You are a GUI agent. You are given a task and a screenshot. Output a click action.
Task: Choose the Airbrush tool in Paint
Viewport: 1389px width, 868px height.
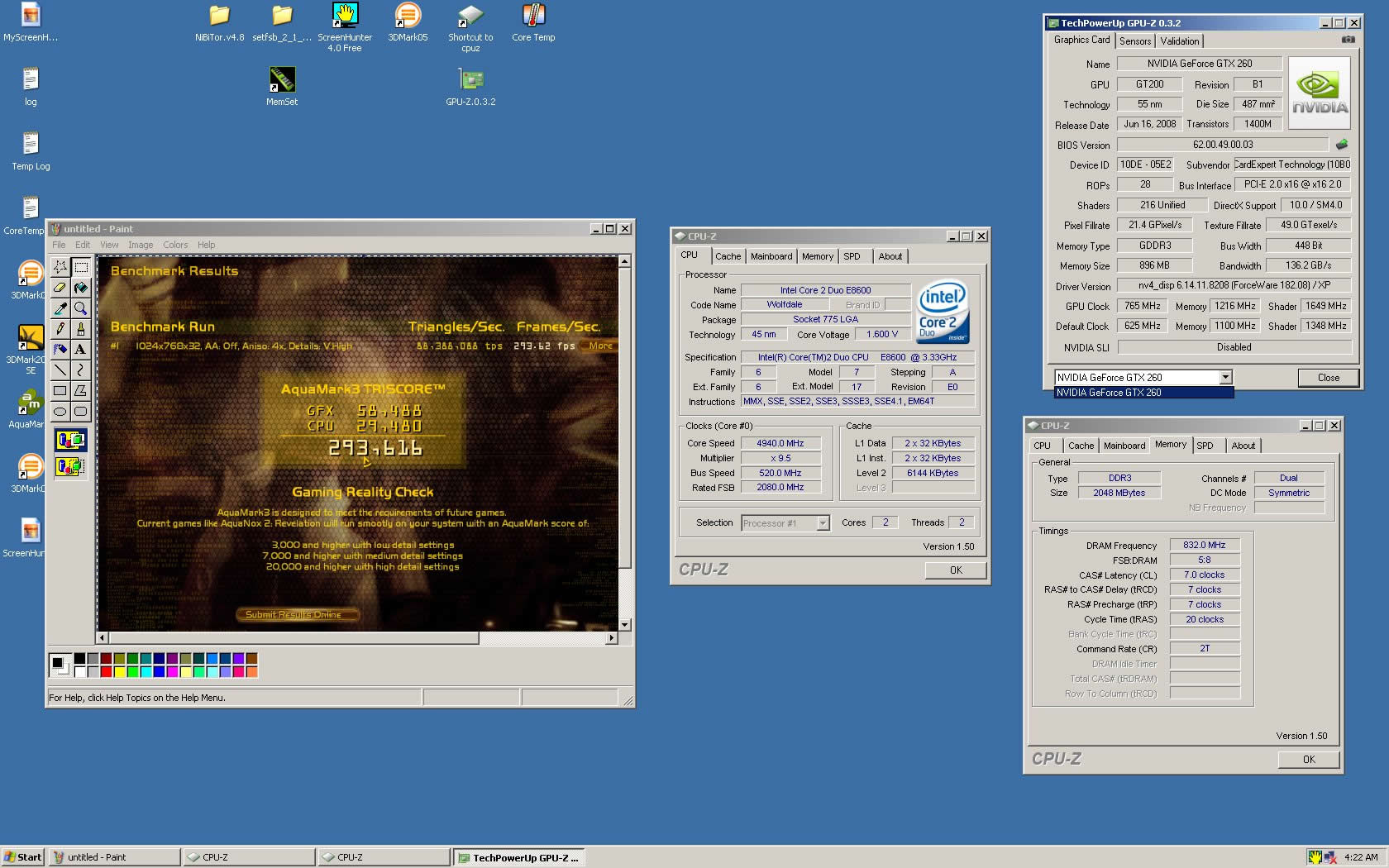pos(60,350)
